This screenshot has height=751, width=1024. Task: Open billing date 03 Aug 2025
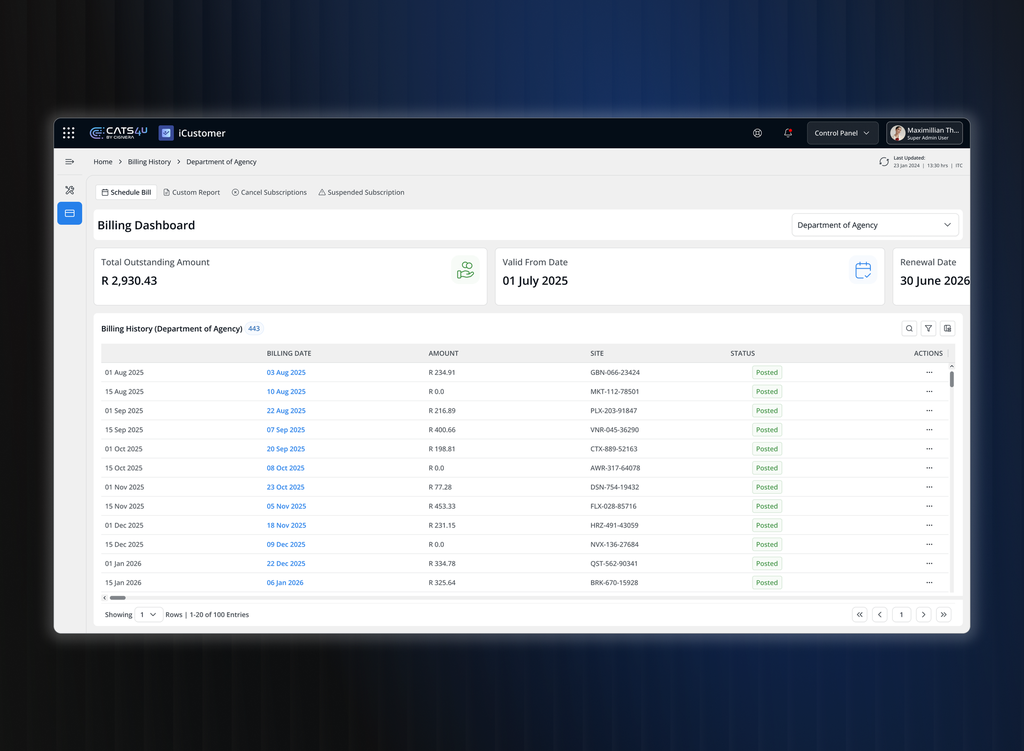pos(286,373)
